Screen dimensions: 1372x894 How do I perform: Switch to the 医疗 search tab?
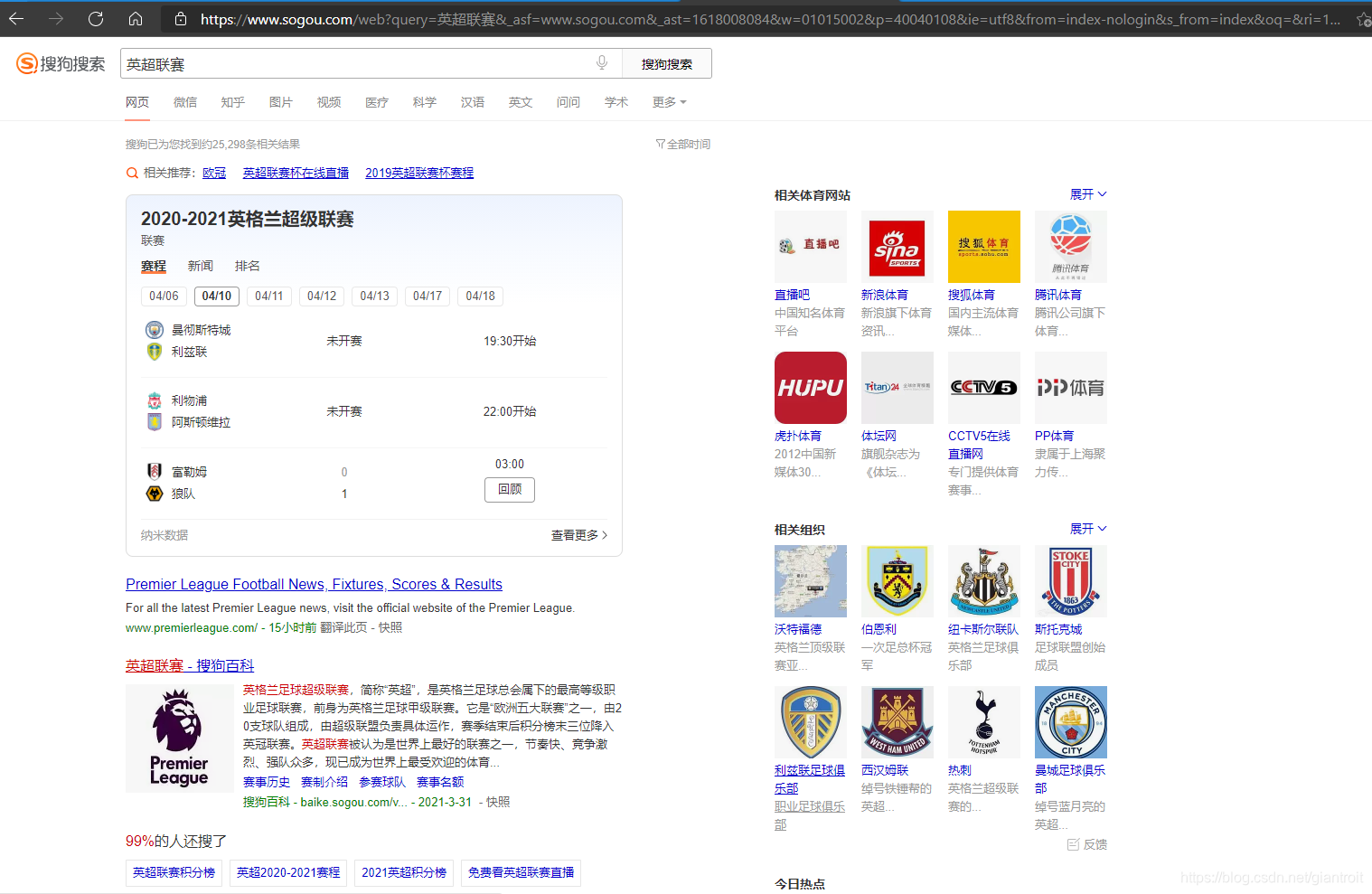(x=377, y=102)
